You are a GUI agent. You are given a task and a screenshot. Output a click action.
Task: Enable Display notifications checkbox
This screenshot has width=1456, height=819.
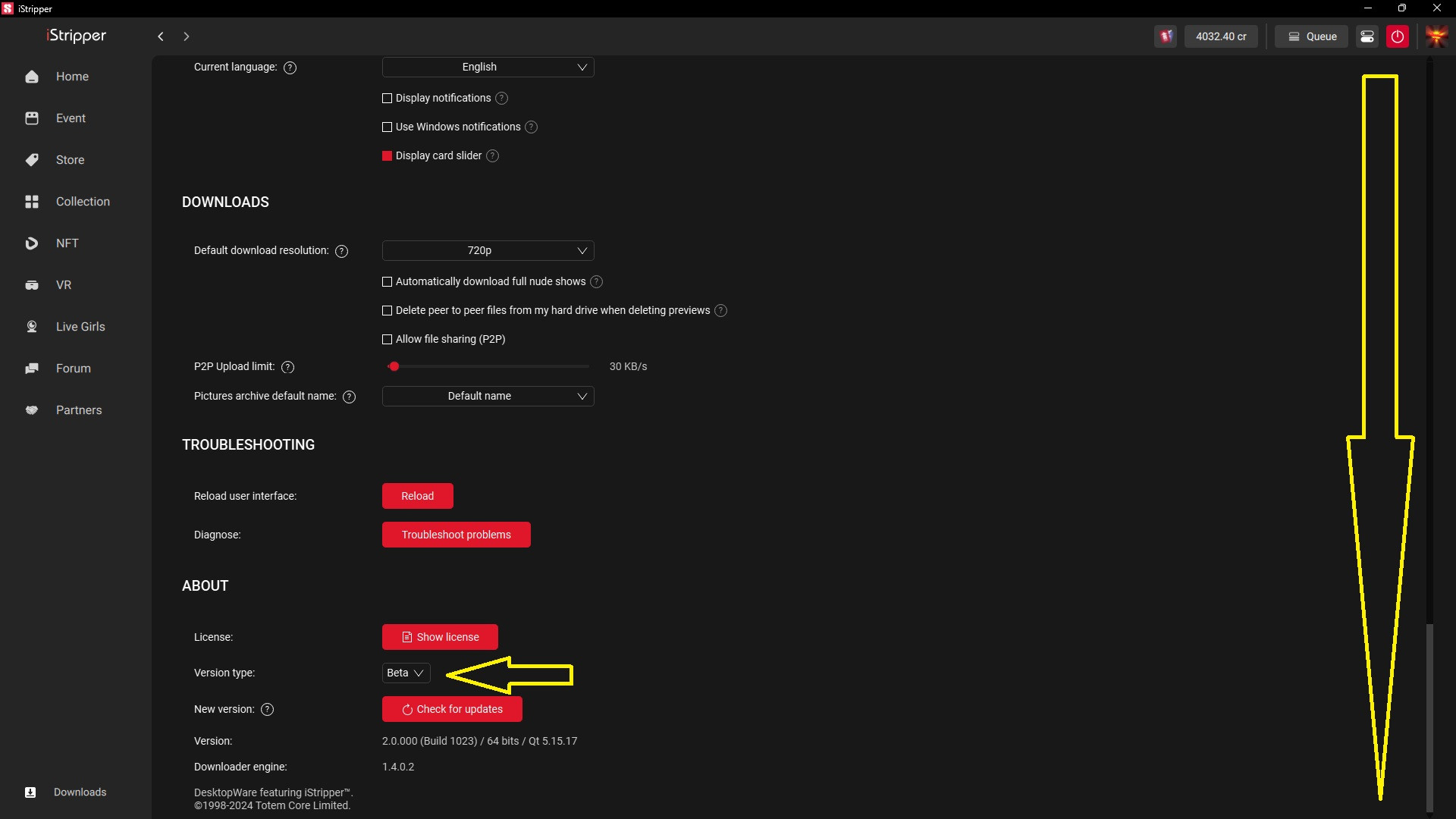coord(388,99)
